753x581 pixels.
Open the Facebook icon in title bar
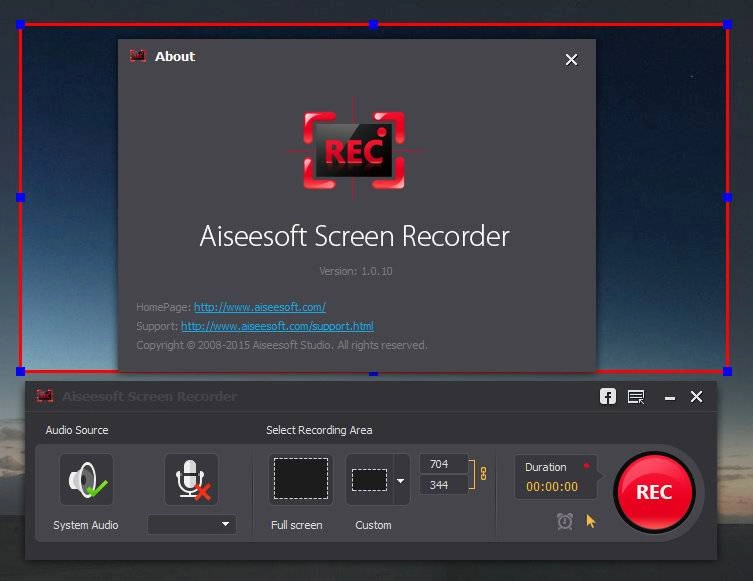click(x=607, y=397)
